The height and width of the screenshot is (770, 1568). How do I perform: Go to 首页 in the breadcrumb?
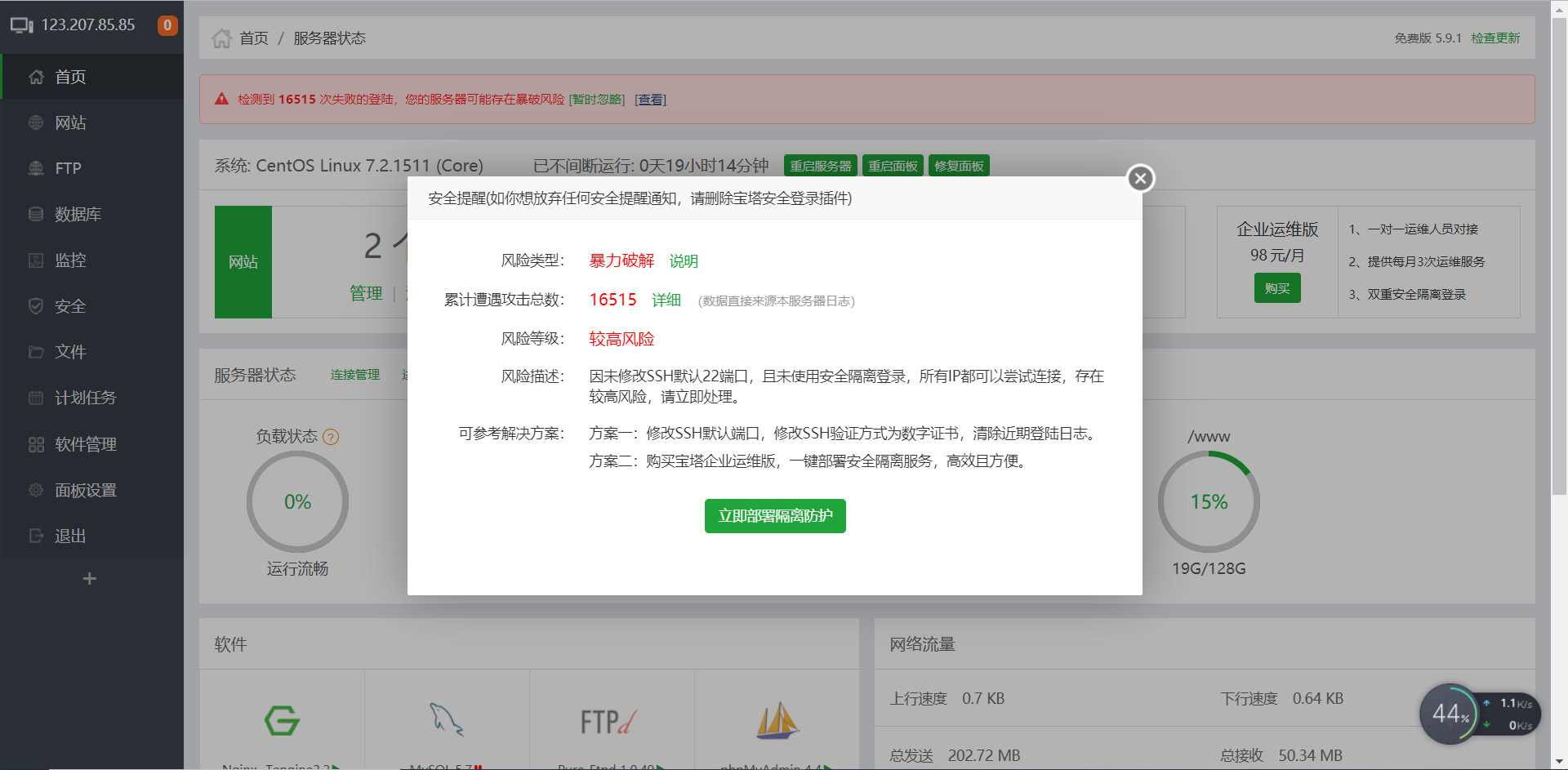253,38
